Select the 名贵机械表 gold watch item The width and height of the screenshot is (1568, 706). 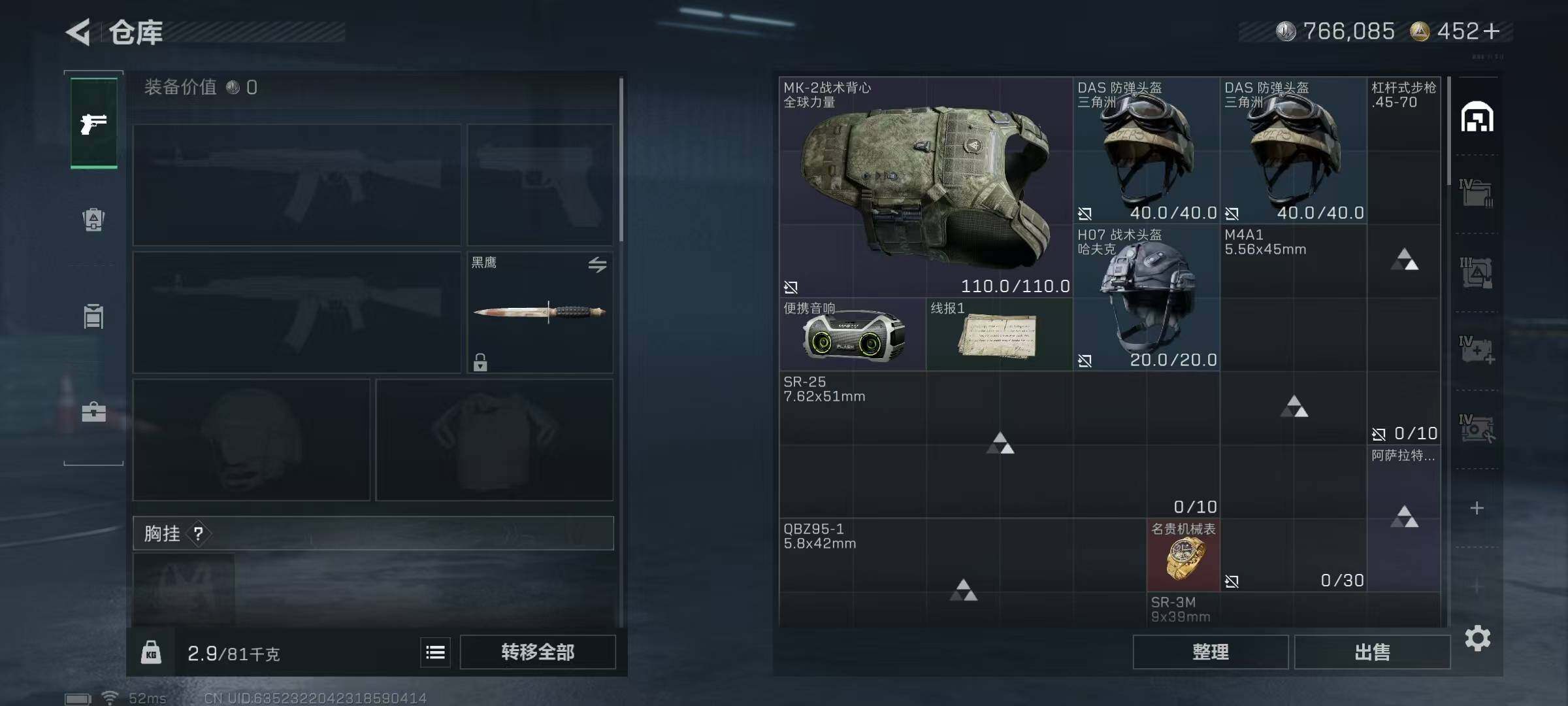pyautogui.click(x=1183, y=555)
